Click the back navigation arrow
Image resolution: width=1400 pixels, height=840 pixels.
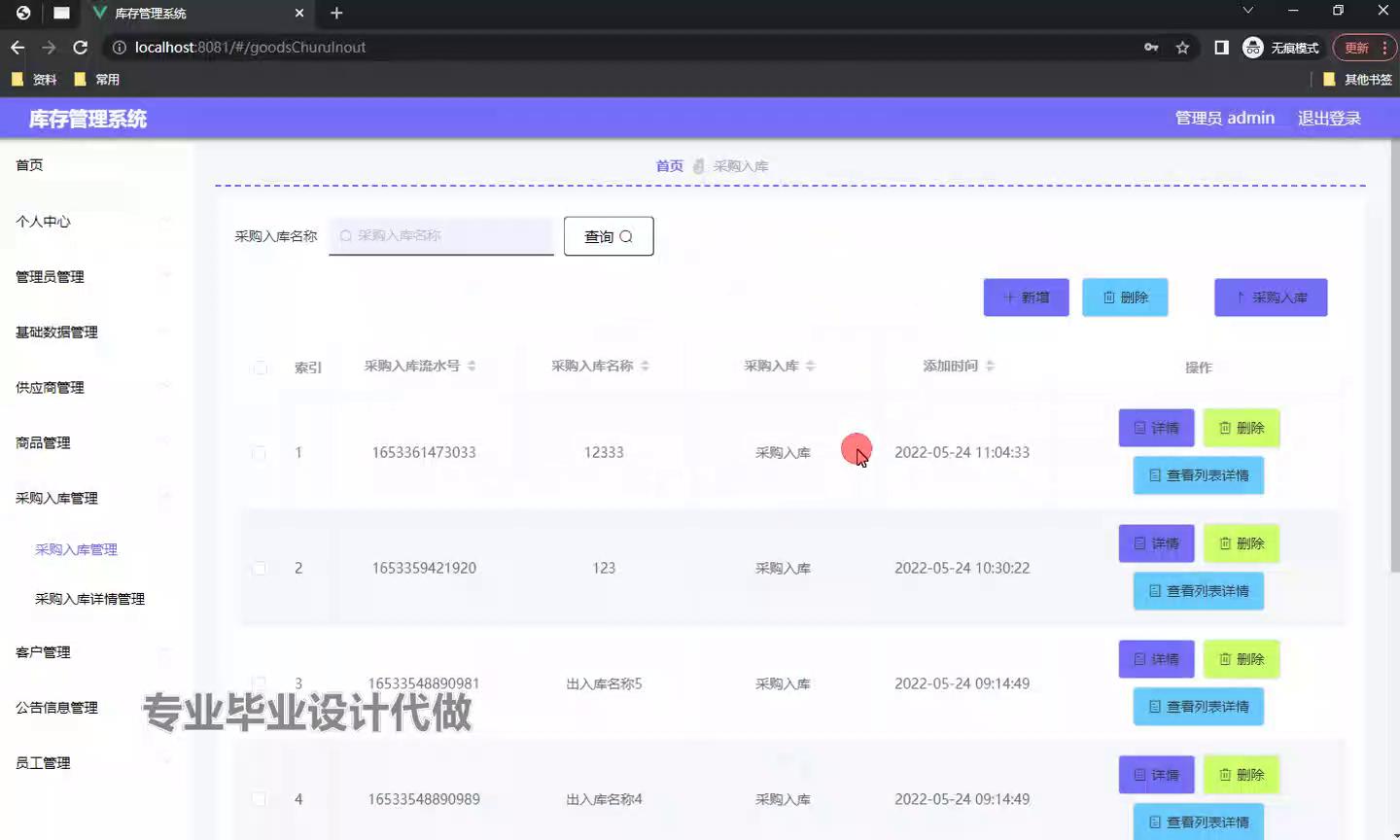[x=17, y=48]
